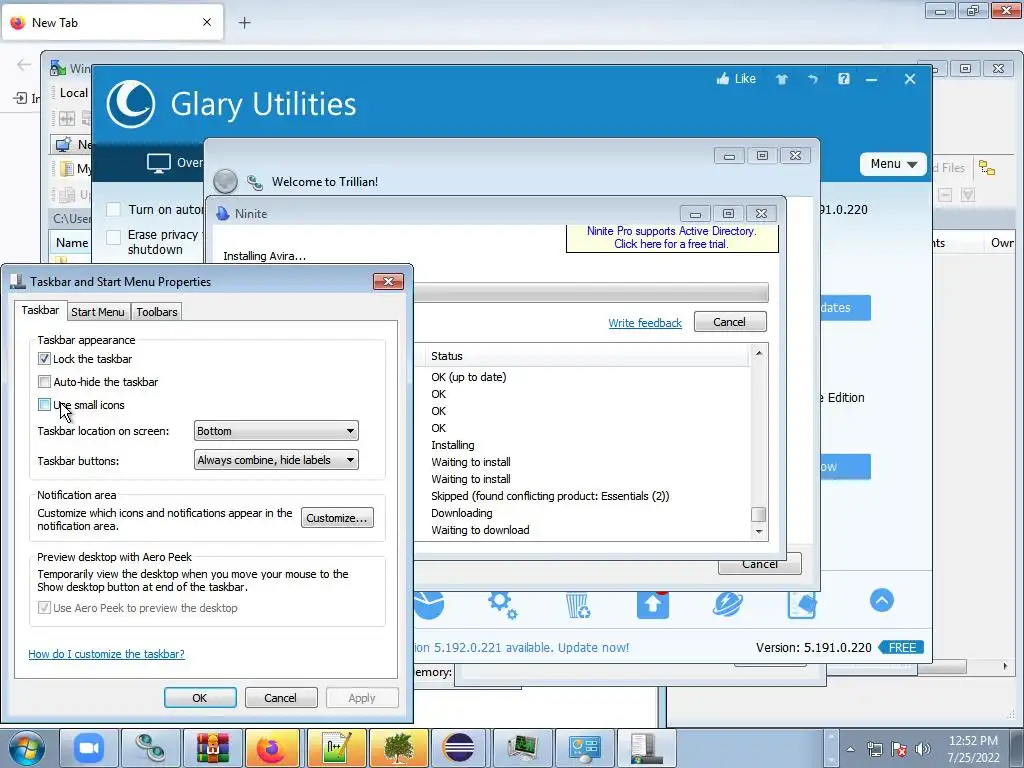This screenshot has width=1024, height=768.
Task: Open Zoom from the taskbar
Action: tap(89, 748)
